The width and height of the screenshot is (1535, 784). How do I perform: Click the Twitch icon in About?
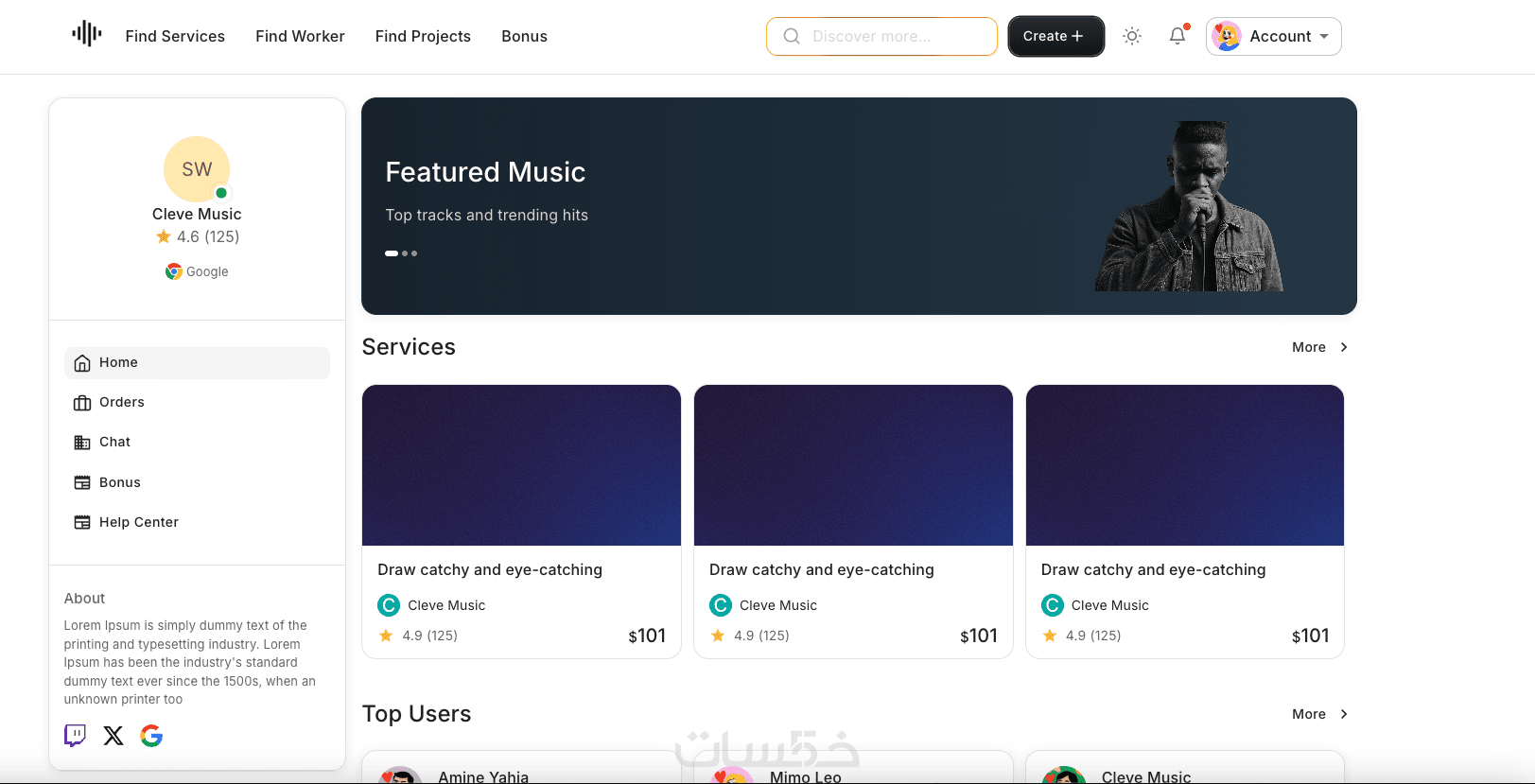[x=75, y=736]
